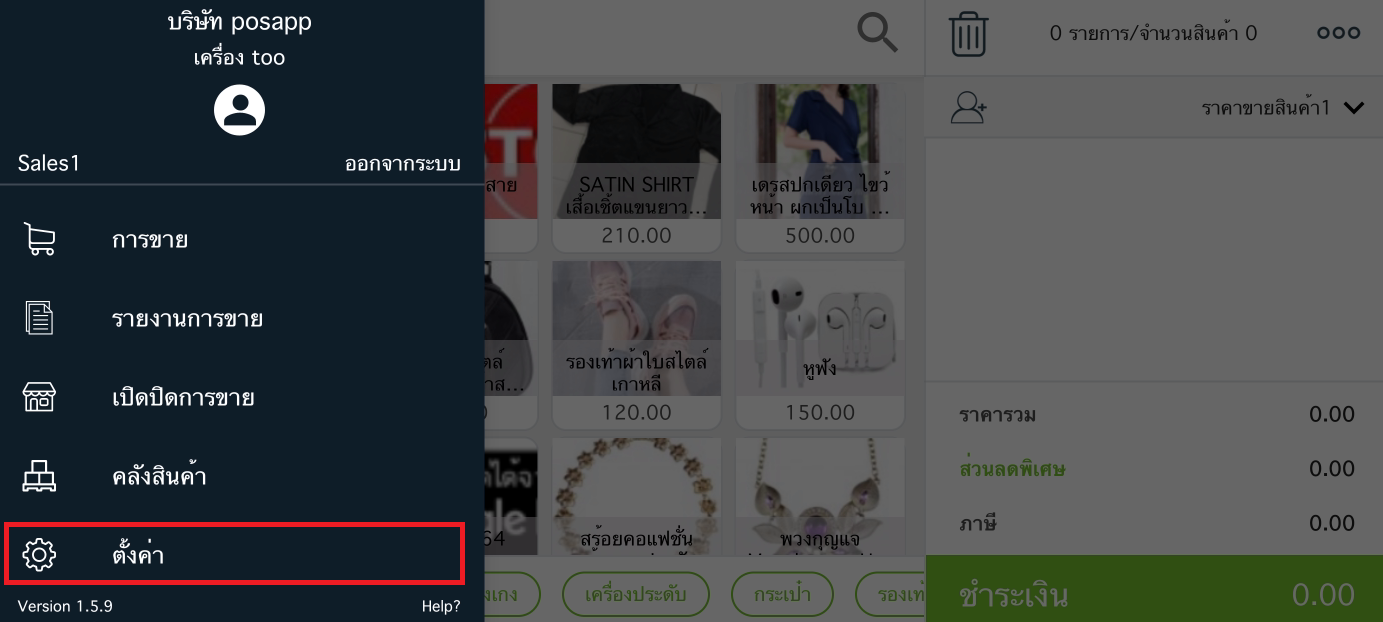Select the เครื่องประดับ category tab

pyautogui.click(x=635, y=594)
